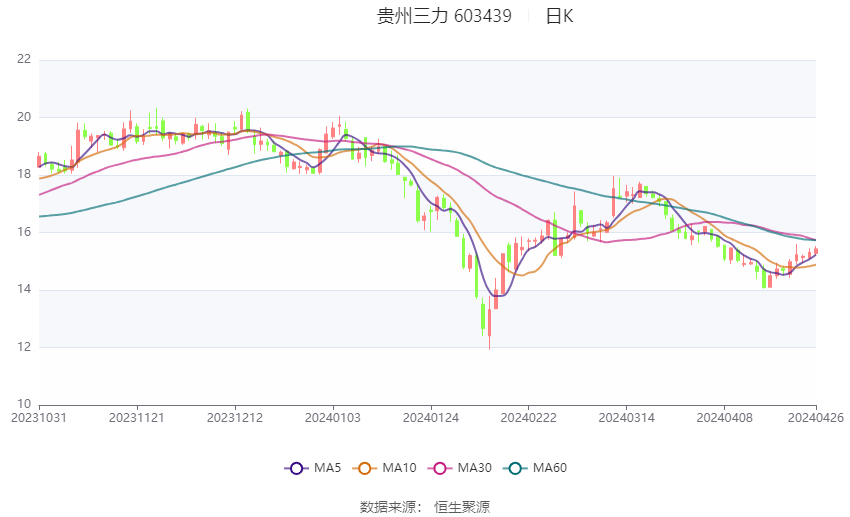Toggle the MA60 legend circle icon
Viewport: 850px width, 517px height.
pos(515,468)
